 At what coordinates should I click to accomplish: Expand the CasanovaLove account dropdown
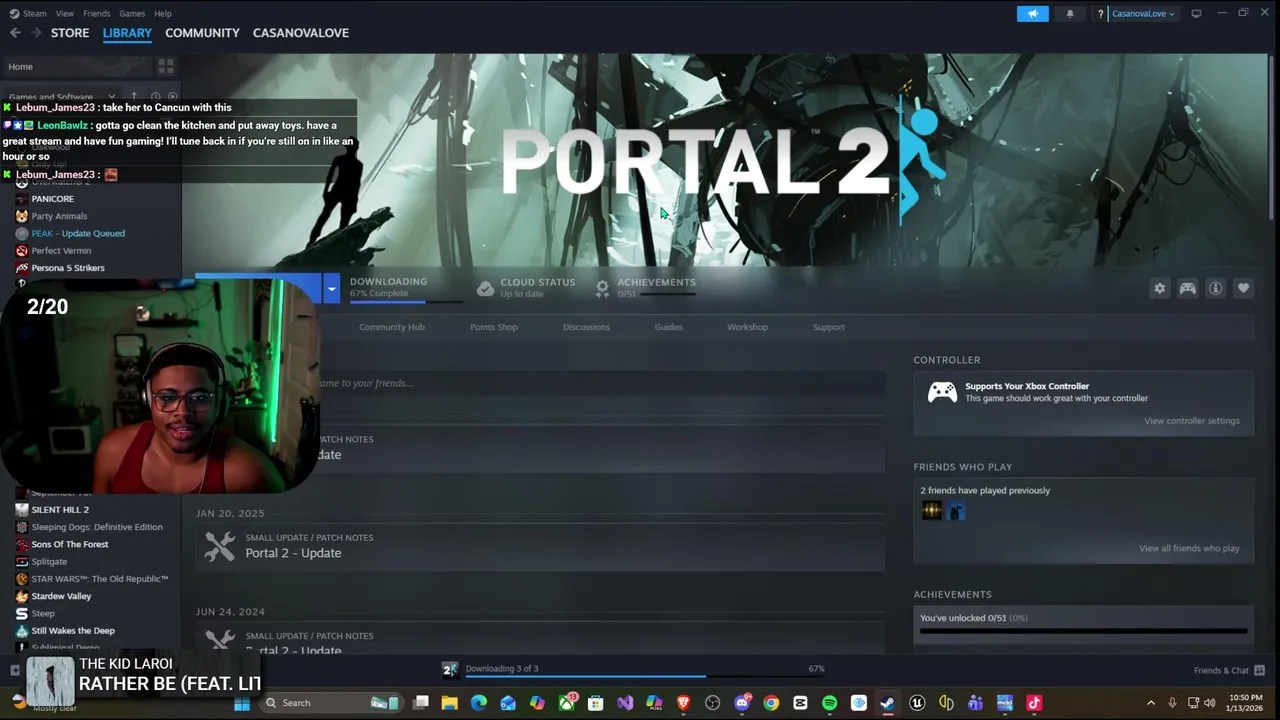coord(1143,14)
